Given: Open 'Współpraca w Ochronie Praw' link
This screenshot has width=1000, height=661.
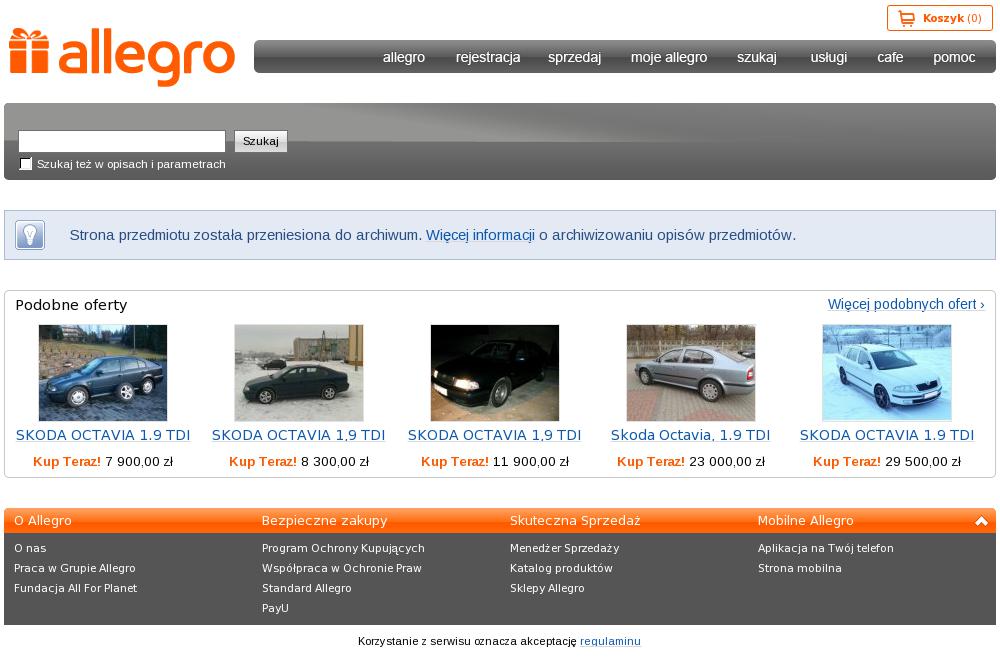Looking at the screenshot, I should tap(342, 568).
